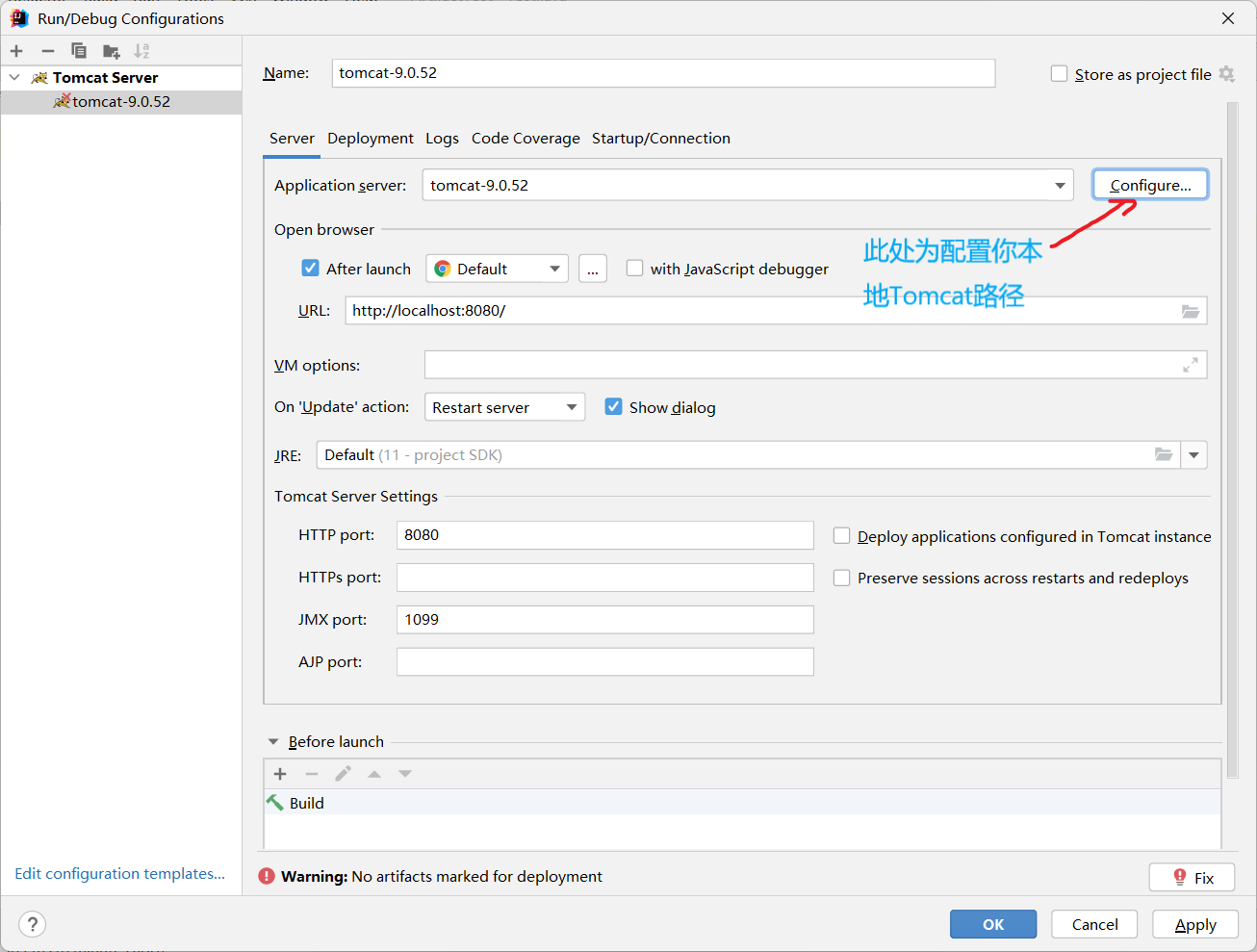Toggle the After launch checkbox
The width and height of the screenshot is (1257, 952).
pos(310,269)
